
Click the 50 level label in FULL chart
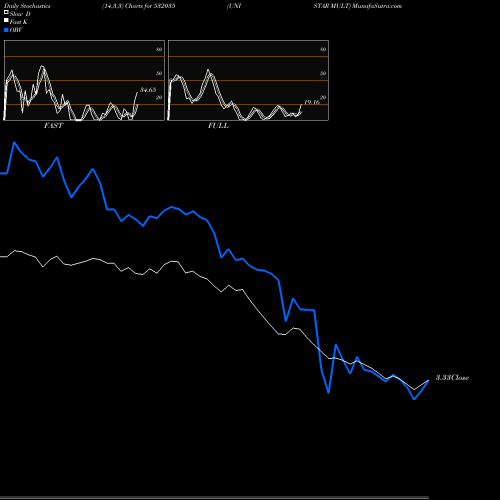coord(323,73)
